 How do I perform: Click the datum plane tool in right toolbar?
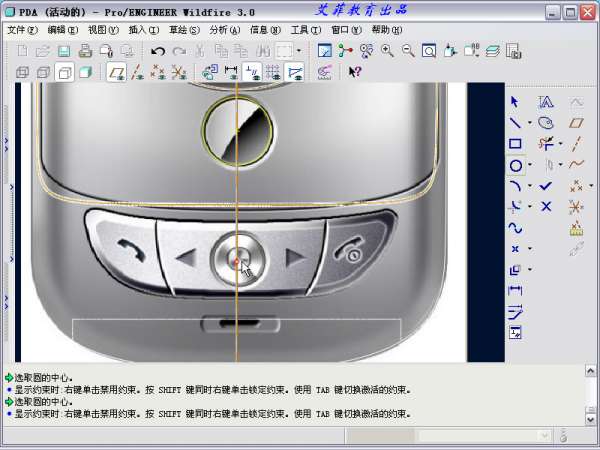576,123
